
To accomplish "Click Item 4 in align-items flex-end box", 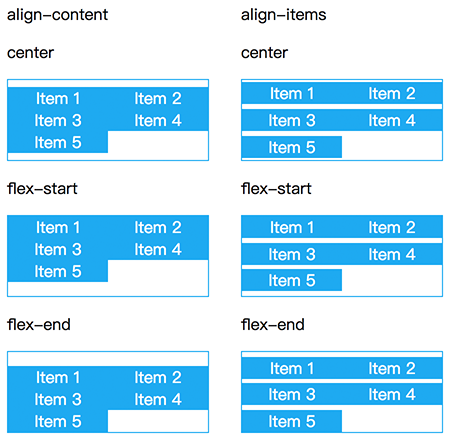I will tap(392, 394).
